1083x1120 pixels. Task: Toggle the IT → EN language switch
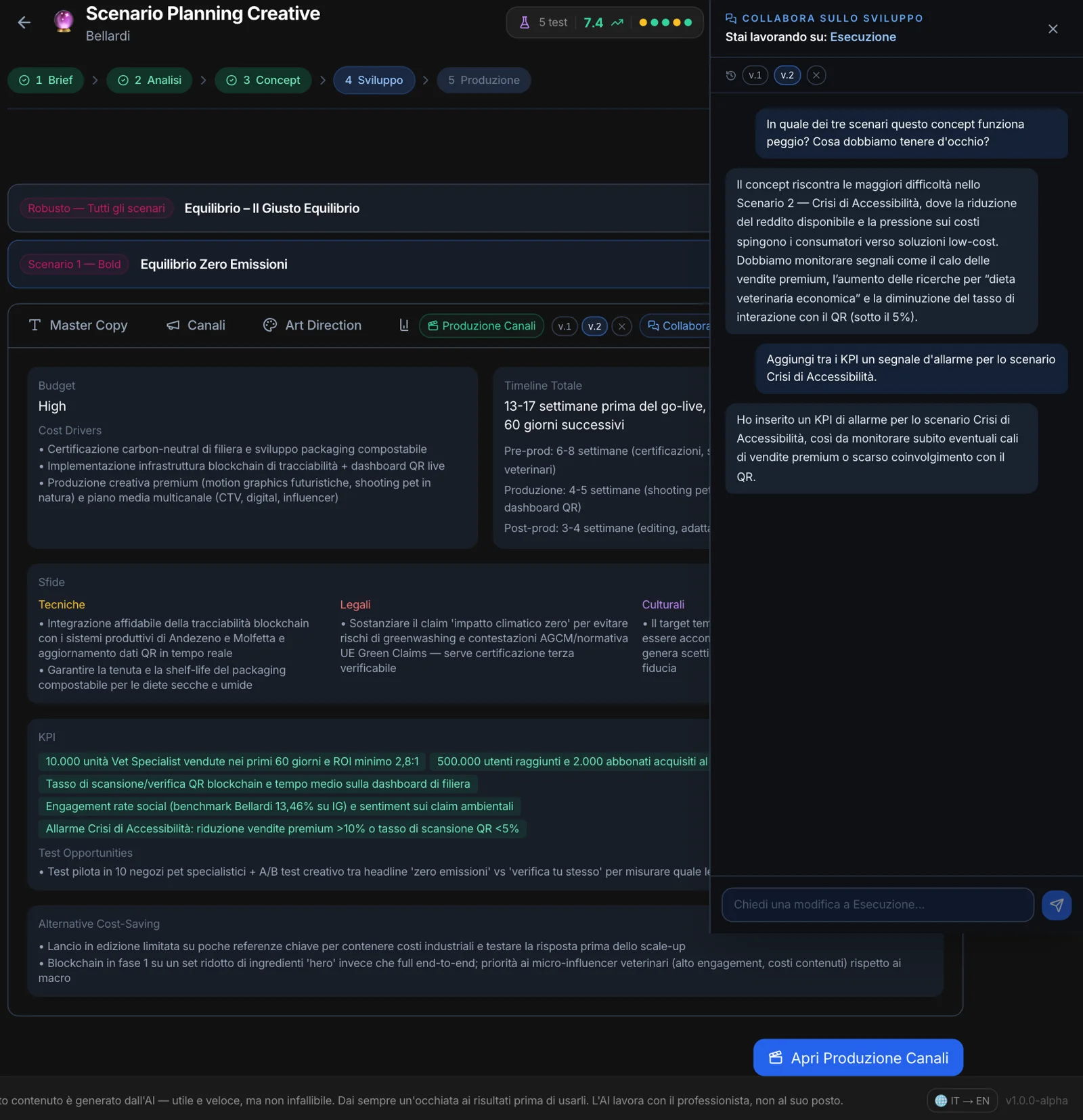tap(962, 1100)
